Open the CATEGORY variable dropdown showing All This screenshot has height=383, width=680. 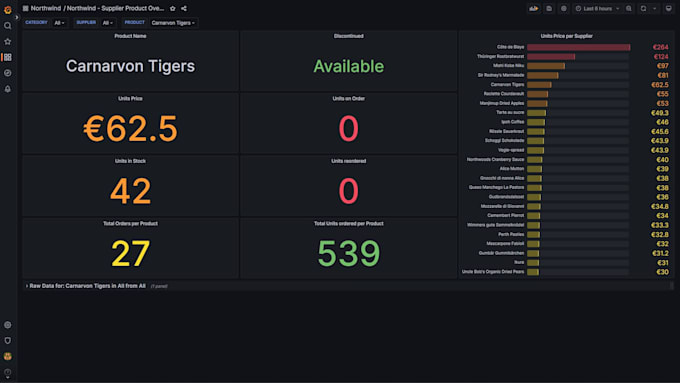59,23
